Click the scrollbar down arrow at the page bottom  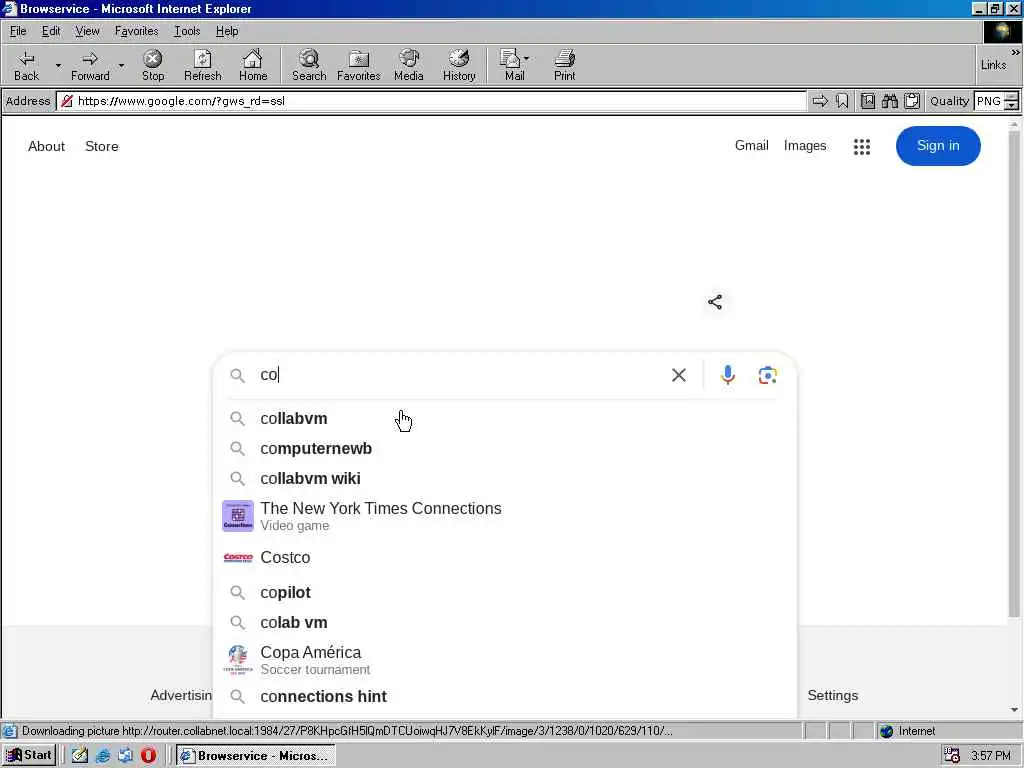pos(1014,709)
